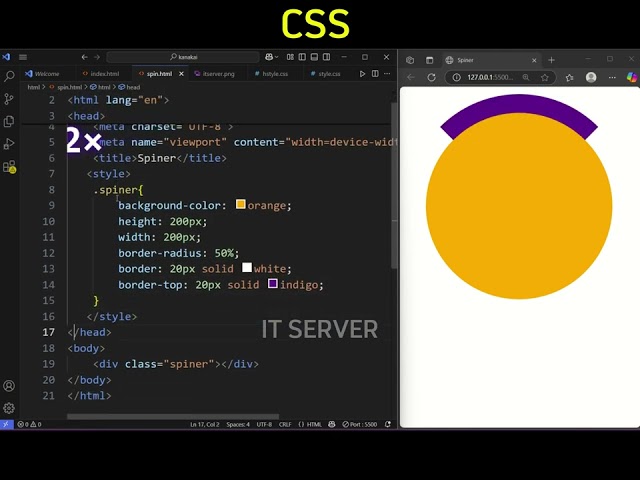Open the Run and Debug view
This screenshot has height=480, width=640.
pos(9,144)
